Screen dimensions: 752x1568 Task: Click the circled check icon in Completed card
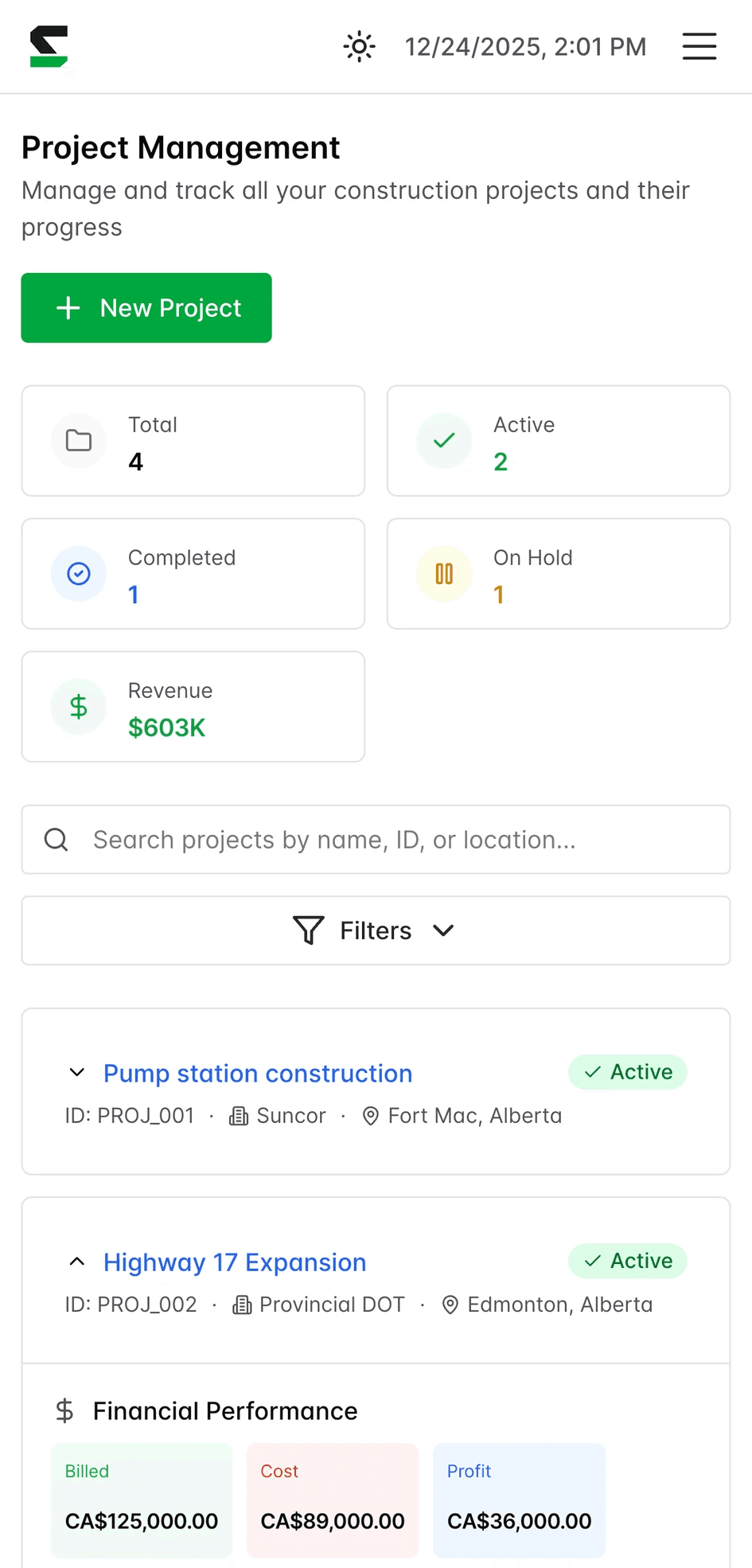[x=79, y=573]
